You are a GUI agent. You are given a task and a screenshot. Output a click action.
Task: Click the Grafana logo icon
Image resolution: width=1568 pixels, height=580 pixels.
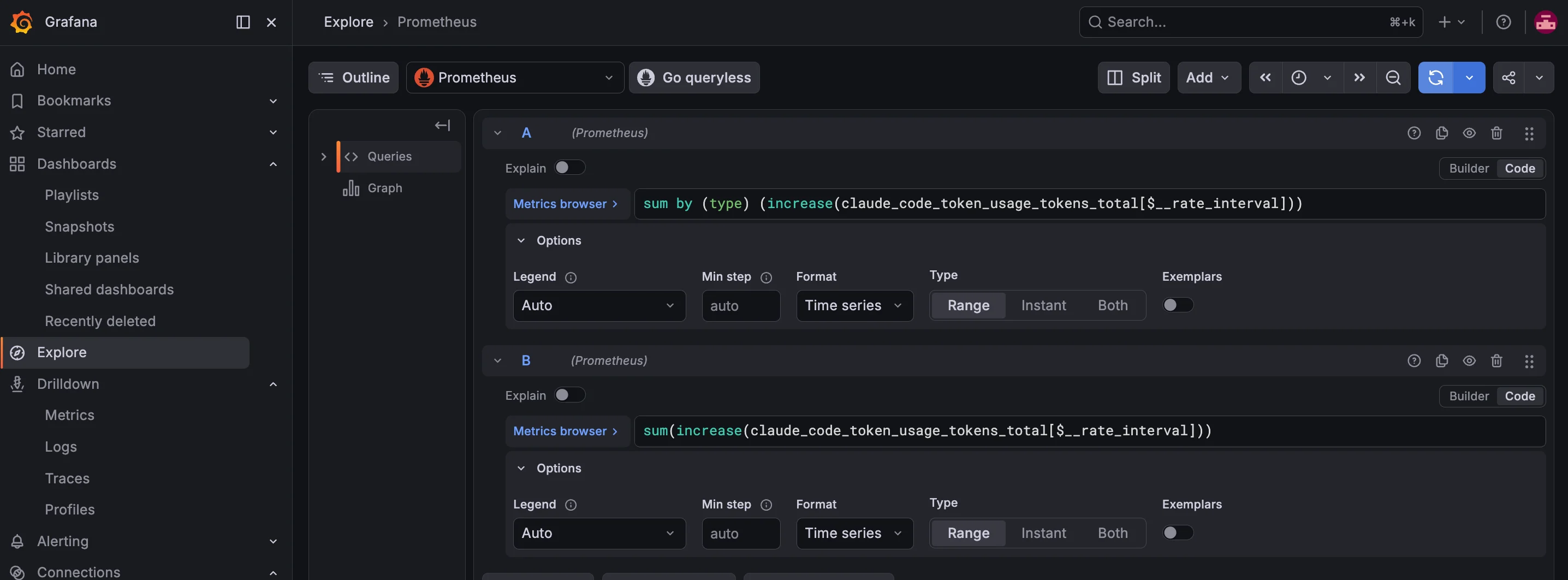tap(21, 22)
